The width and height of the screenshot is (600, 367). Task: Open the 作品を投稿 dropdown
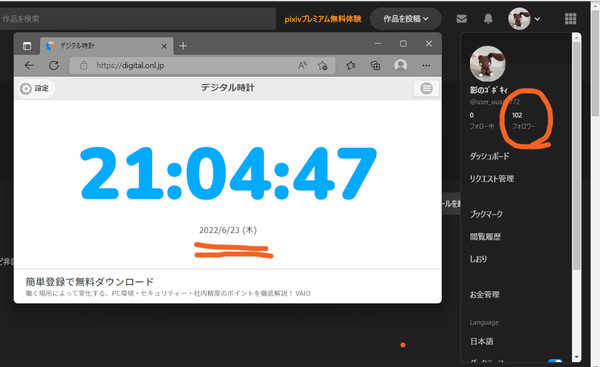[406, 19]
